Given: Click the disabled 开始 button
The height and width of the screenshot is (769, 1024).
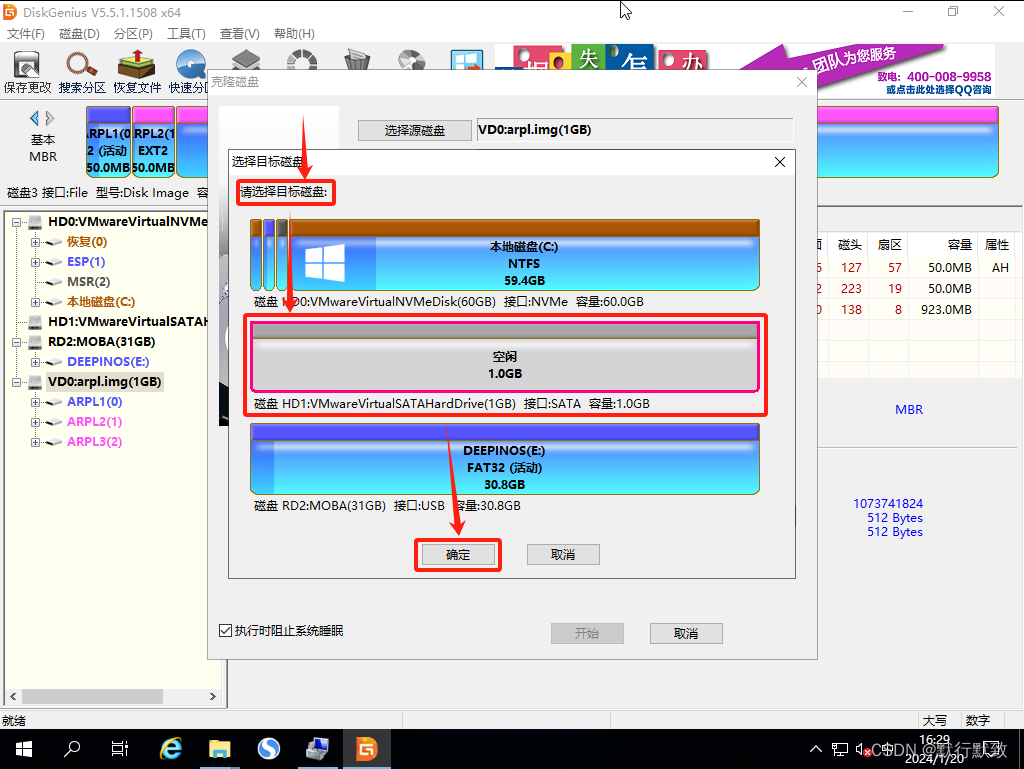Looking at the screenshot, I should click(x=587, y=633).
